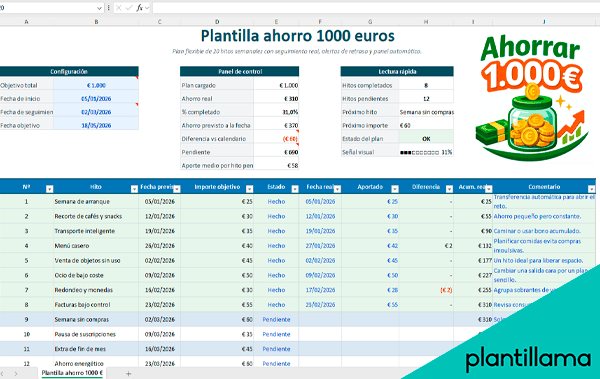This screenshot has height=379, width=600.
Task: Open the Nº column filter dropdown
Action: pos(49,189)
